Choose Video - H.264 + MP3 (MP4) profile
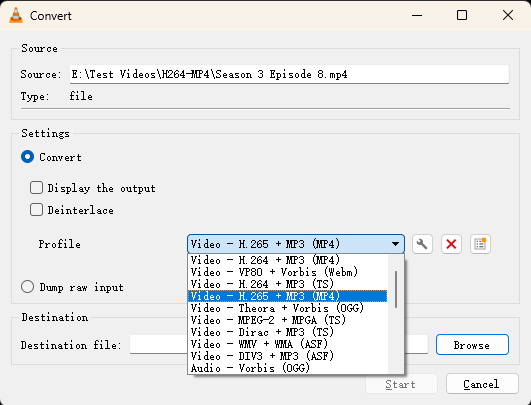531x405 pixels. click(x=288, y=260)
